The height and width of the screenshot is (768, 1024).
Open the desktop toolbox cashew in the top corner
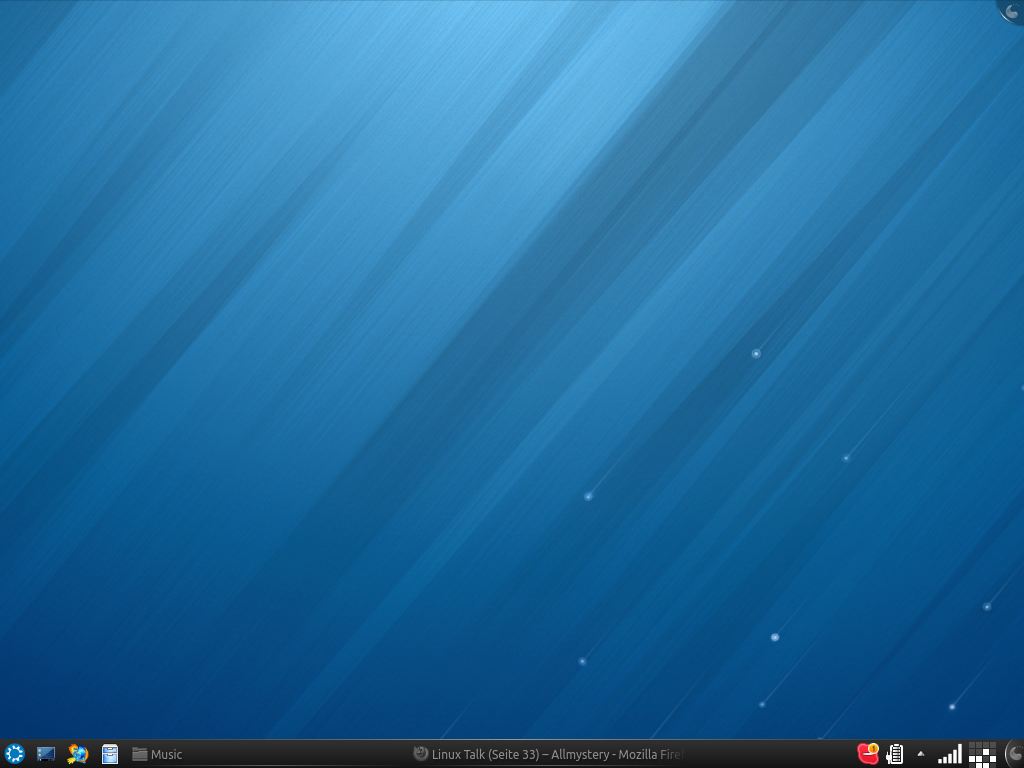pos(1012,11)
